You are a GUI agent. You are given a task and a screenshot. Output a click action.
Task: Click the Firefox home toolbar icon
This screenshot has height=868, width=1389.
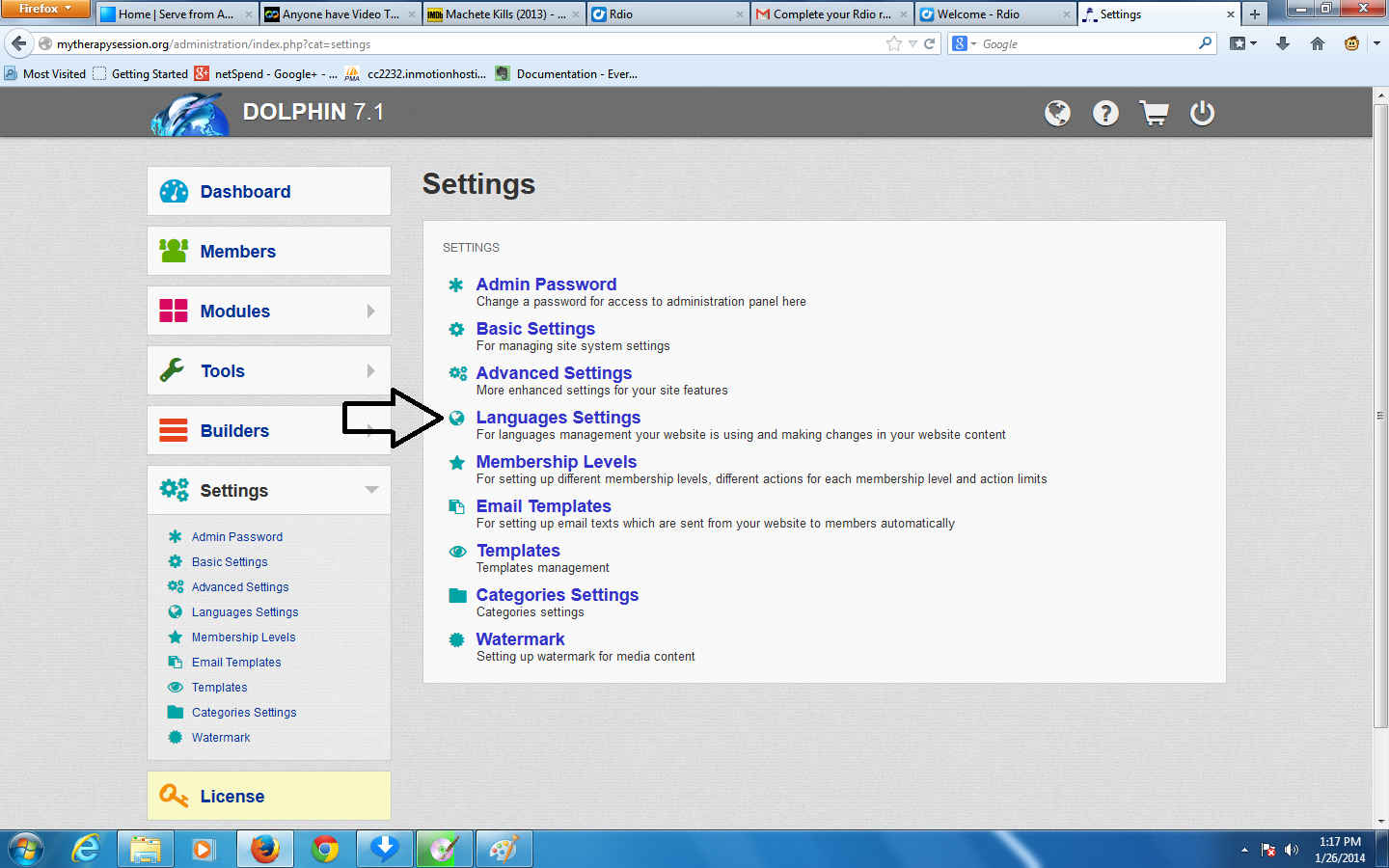pyautogui.click(x=1318, y=43)
